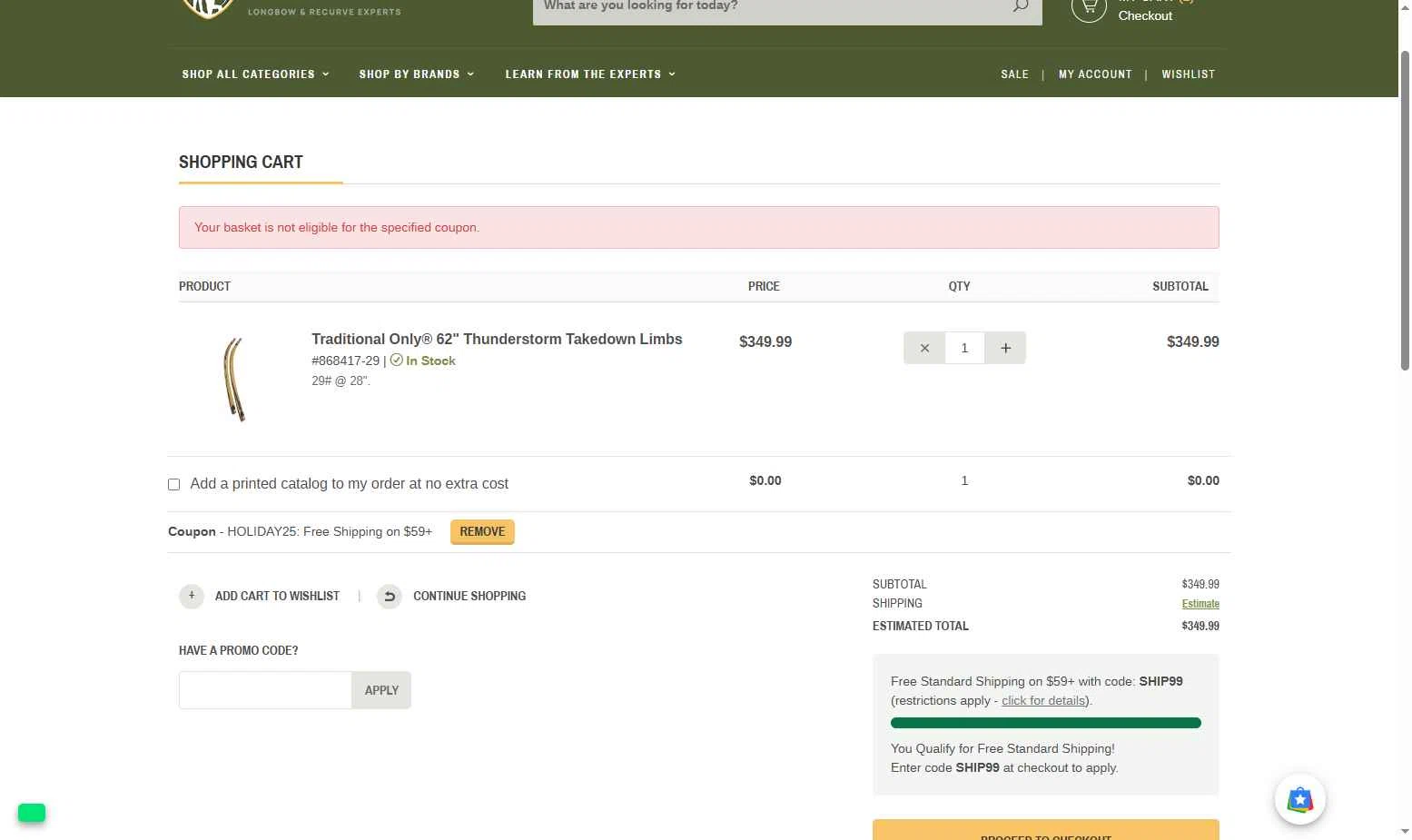
Task: Remove the HOLIDAY25 coupon
Action: point(482,532)
